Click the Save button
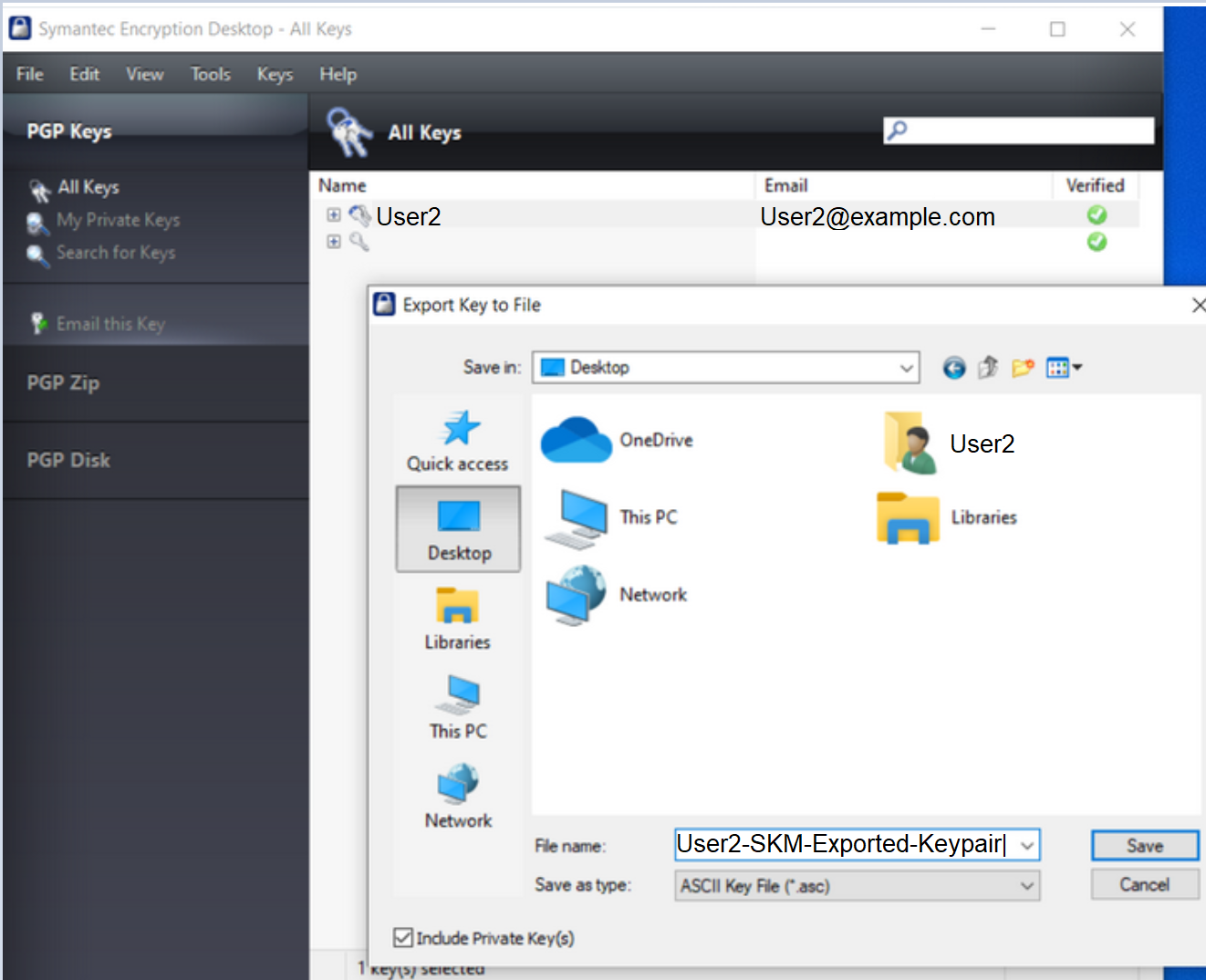1206x980 pixels. click(x=1145, y=846)
